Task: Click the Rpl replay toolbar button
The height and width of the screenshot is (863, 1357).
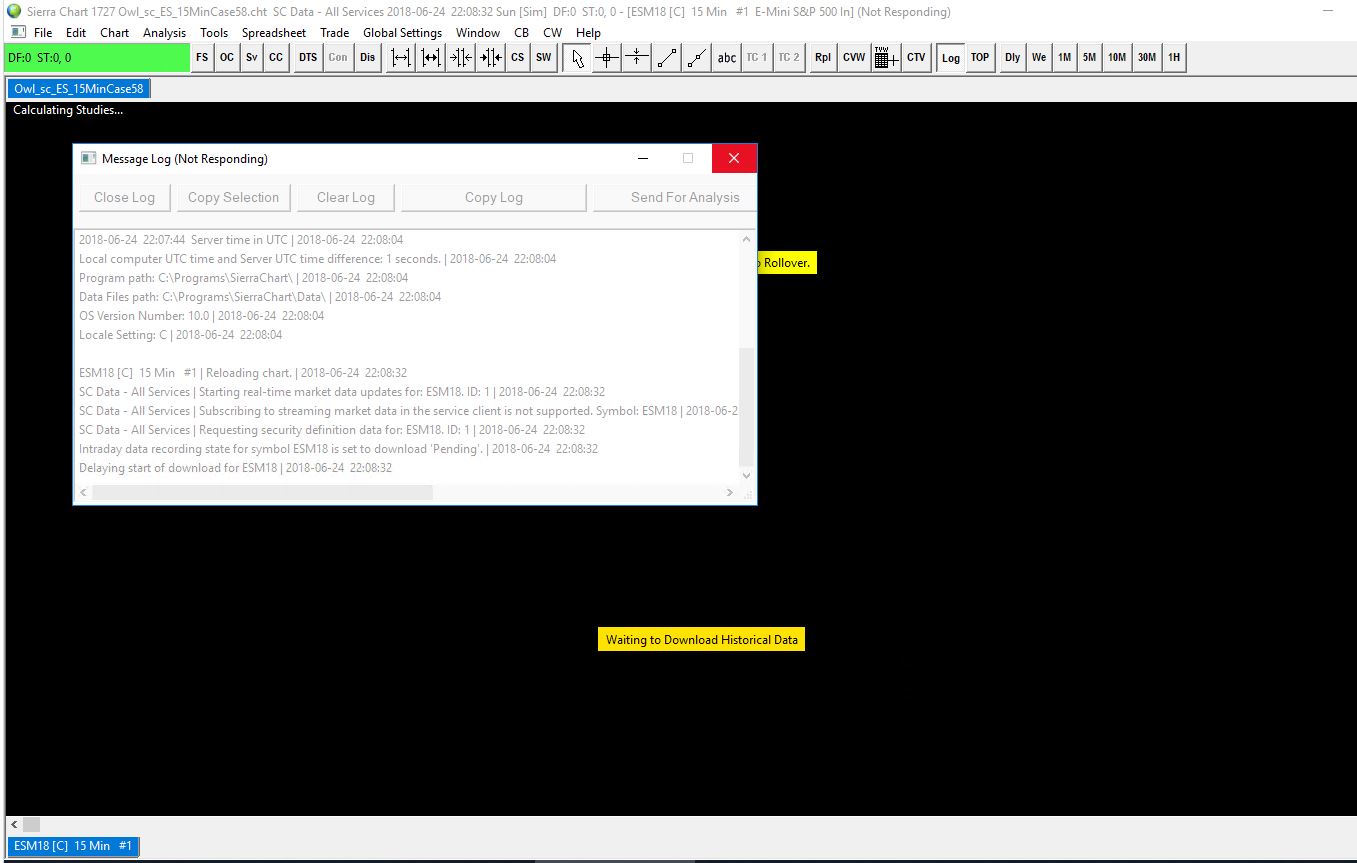Action: click(x=822, y=58)
